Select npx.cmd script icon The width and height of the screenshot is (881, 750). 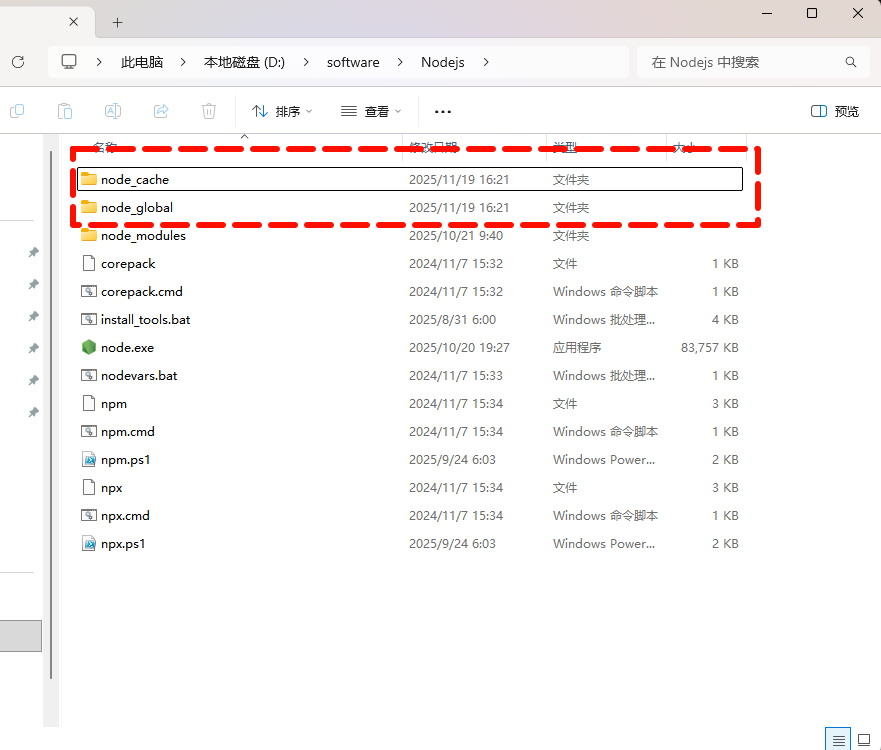click(x=89, y=515)
